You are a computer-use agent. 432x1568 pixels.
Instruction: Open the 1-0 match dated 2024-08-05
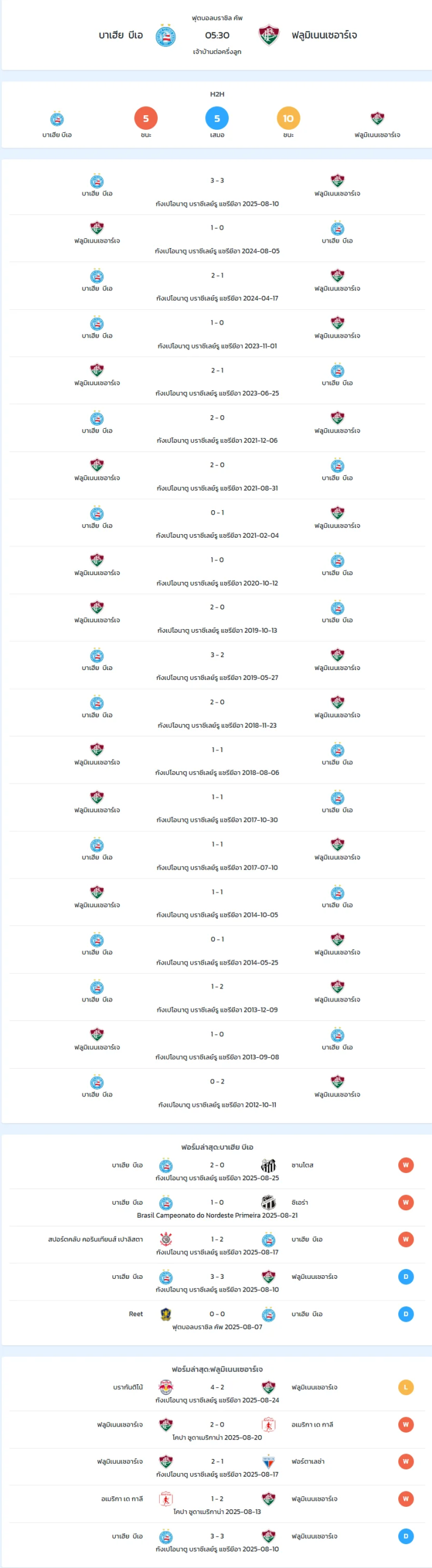coord(217,238)
